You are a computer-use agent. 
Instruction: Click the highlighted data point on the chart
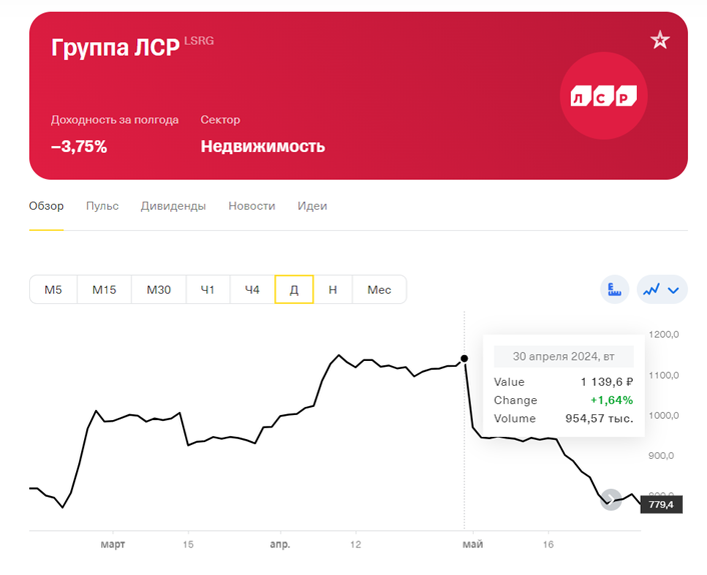[x=464, y=359]
